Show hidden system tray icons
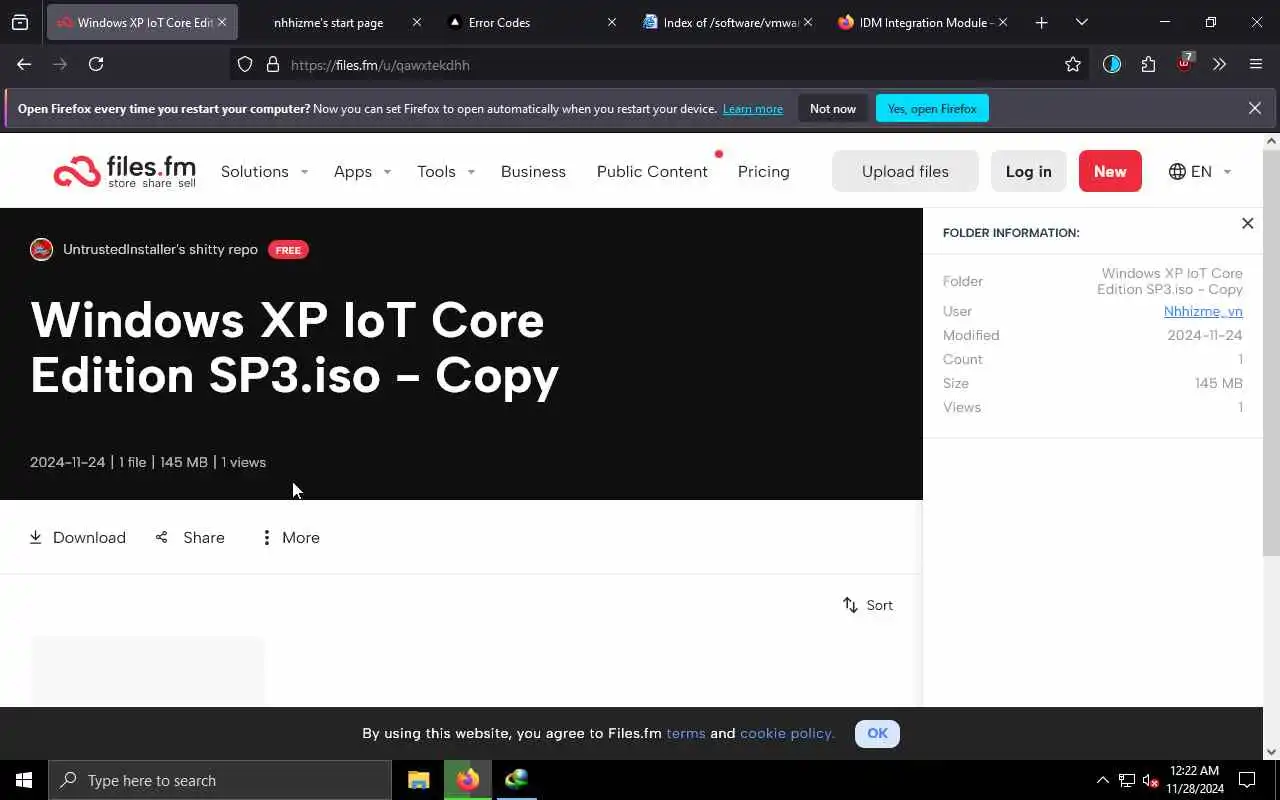 pos(1102,780)
